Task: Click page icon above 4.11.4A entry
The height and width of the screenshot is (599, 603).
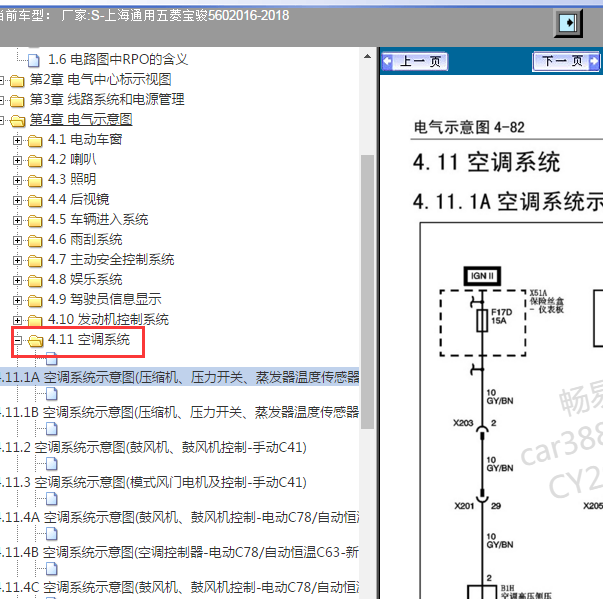Action: tap(52, 499)
